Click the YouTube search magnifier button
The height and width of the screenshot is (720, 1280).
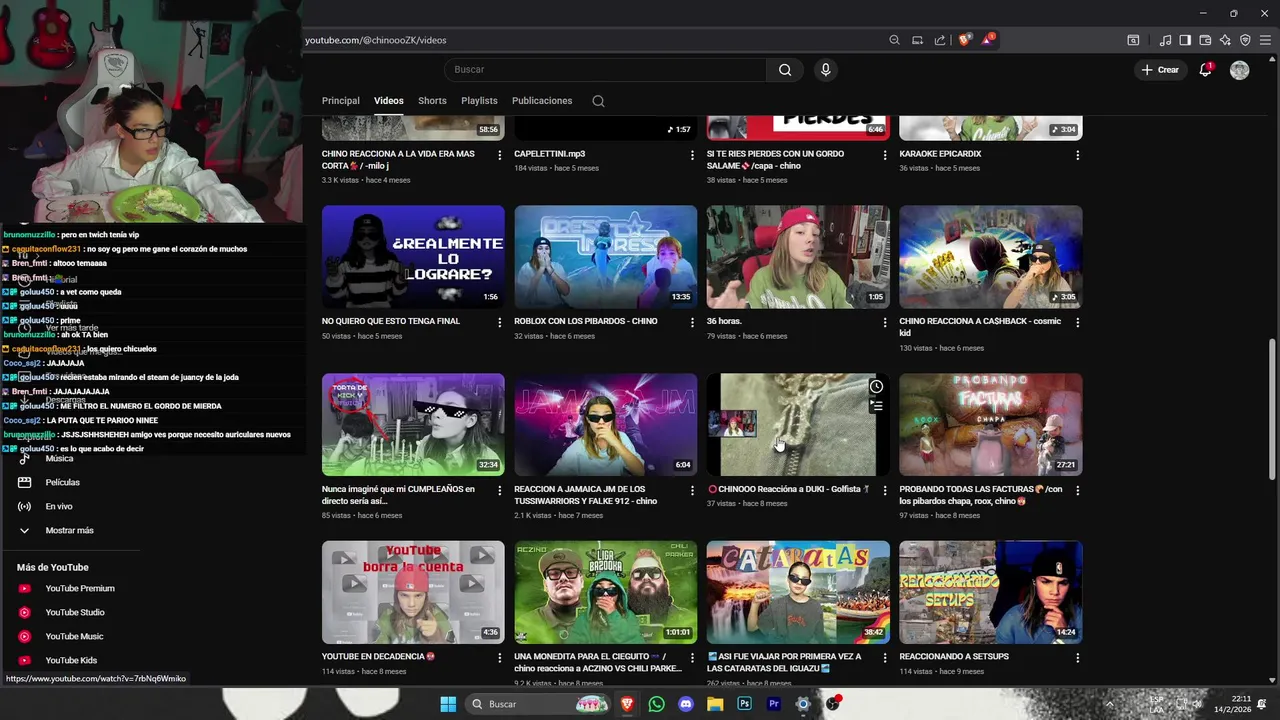coord(785,70)
